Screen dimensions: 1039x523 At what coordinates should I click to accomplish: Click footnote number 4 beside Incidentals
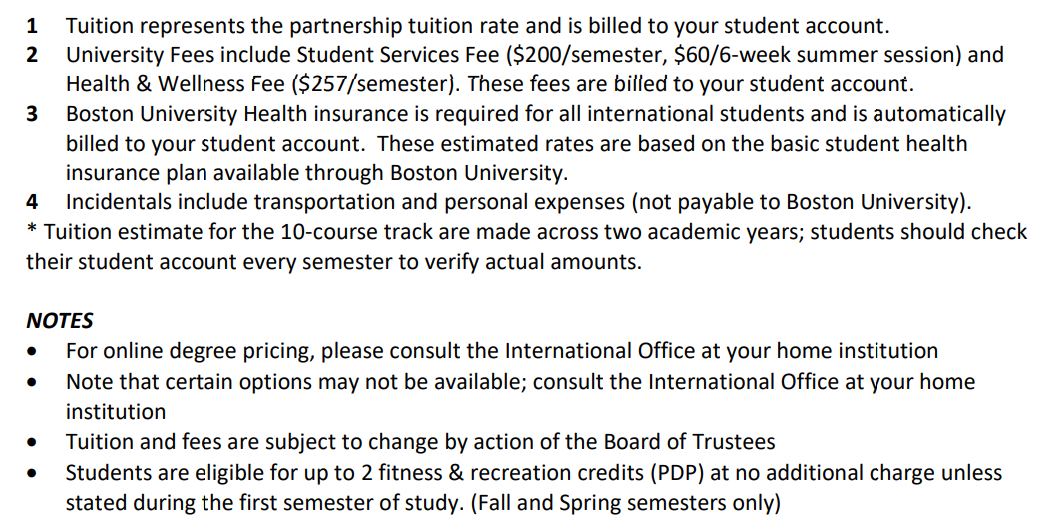click(32, 203)
